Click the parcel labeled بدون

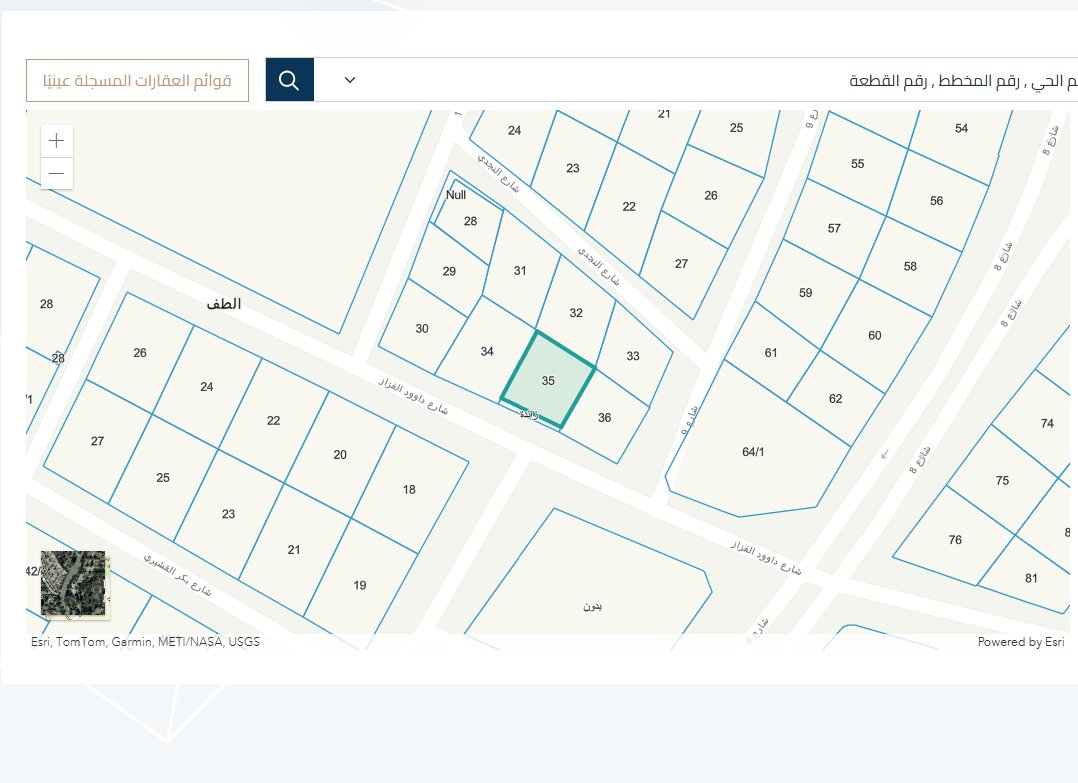click(x=593, y=606)
